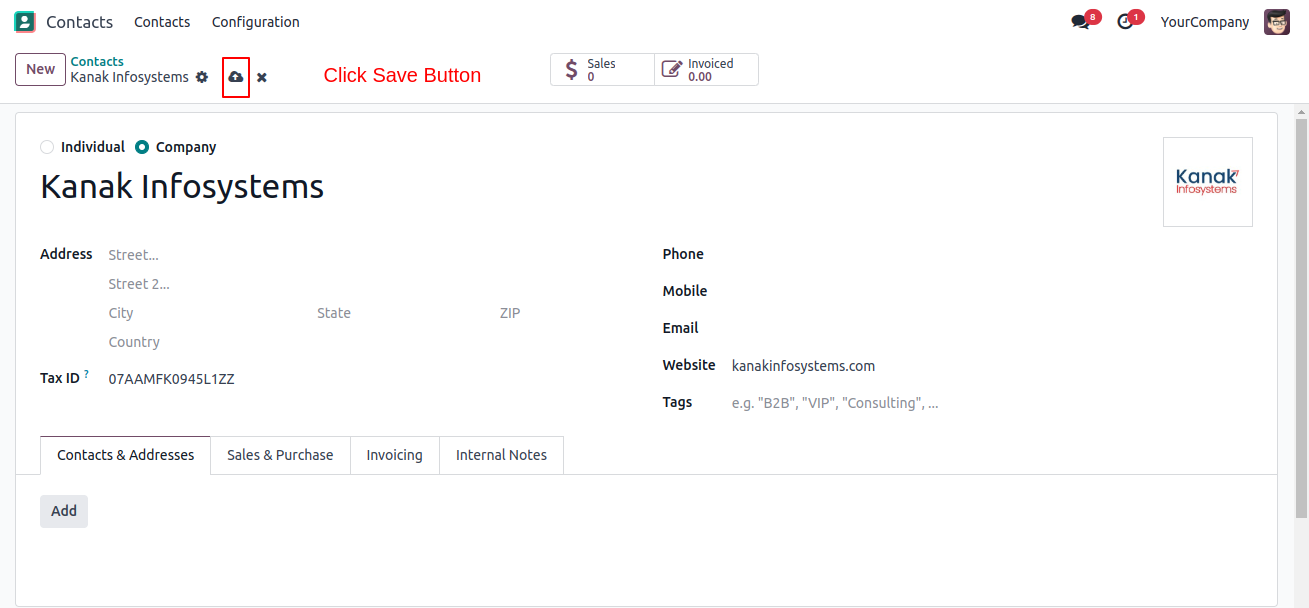Click the Kanak Infosystems logo image
The image size is (1309, 608).
[x=1207, y=182]
